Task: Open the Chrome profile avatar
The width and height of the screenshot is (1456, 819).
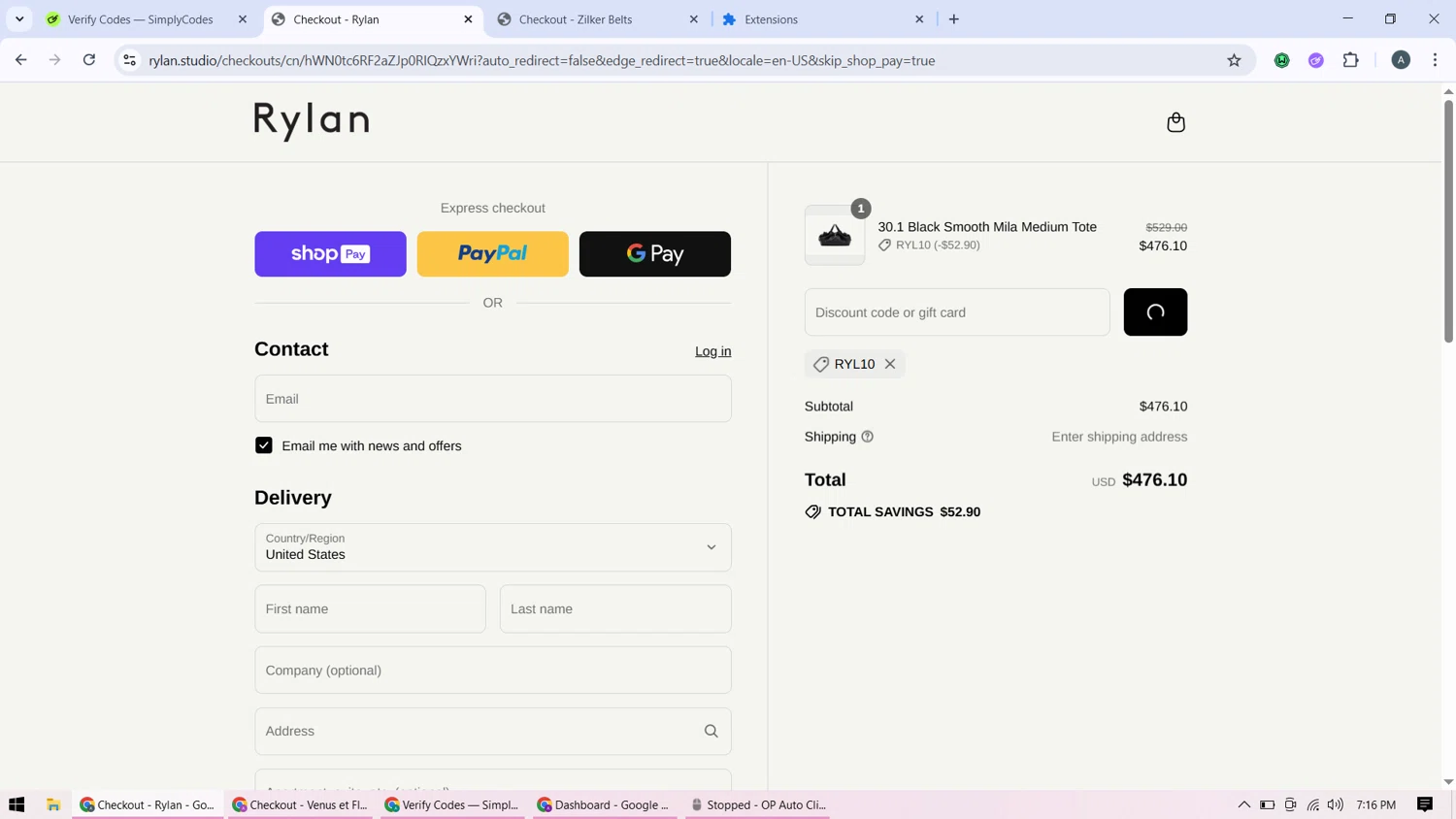Action: [1401, 60]
